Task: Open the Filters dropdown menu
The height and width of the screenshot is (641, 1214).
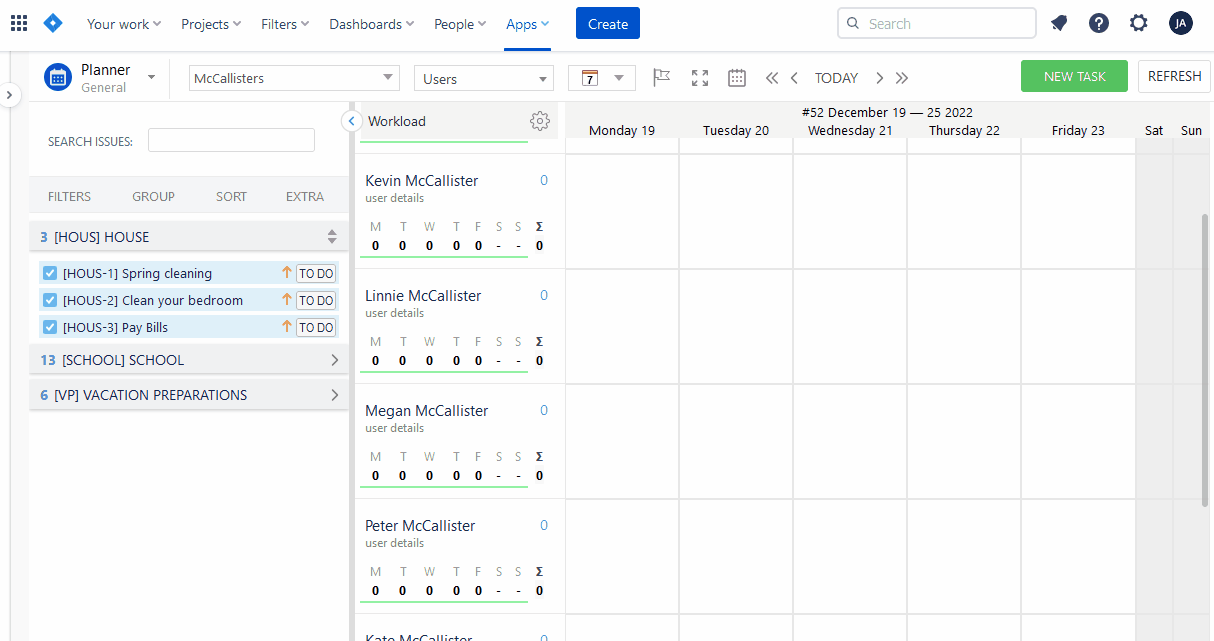Action: coord(285,24)
